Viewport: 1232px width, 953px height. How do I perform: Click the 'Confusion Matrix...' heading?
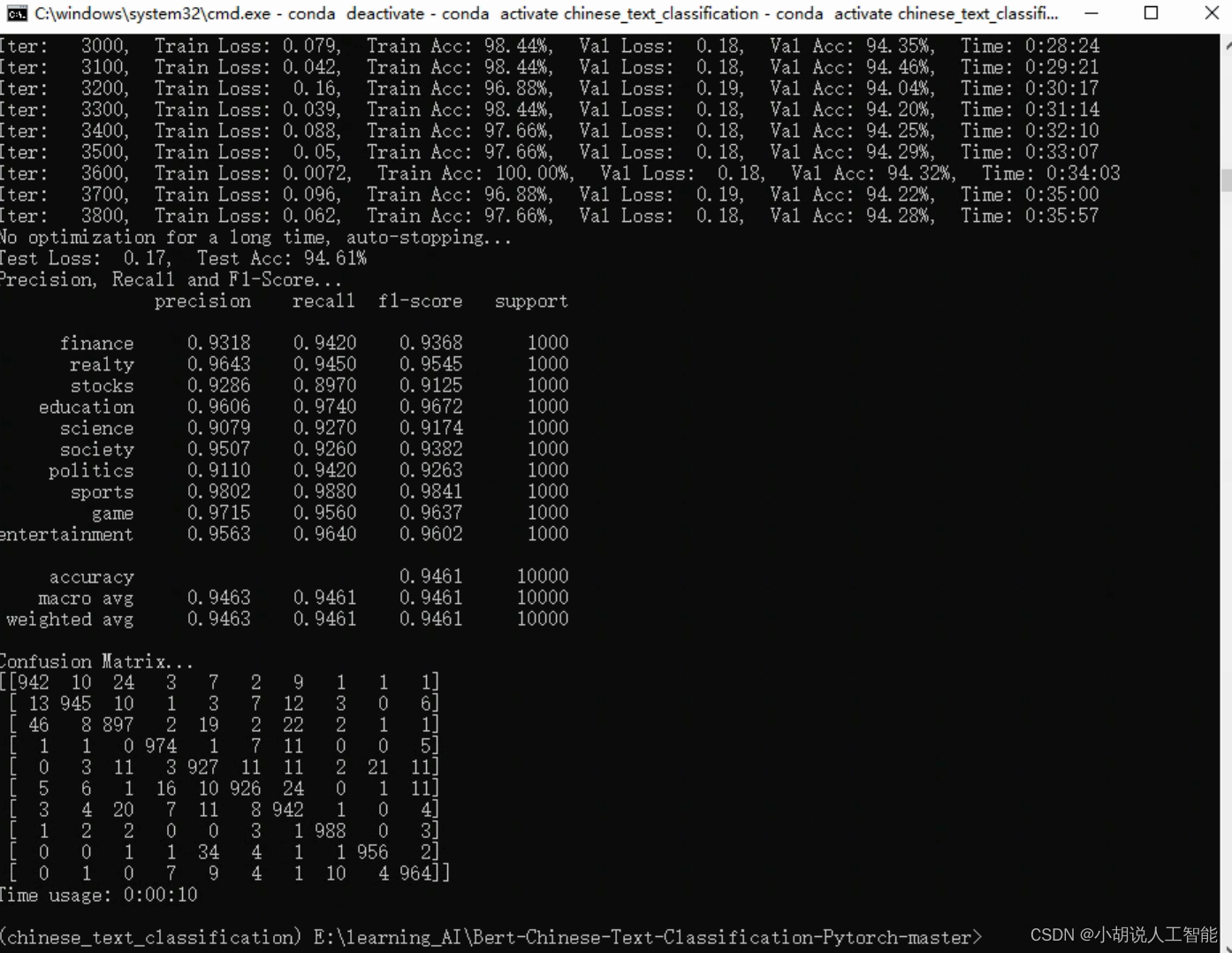96,661
